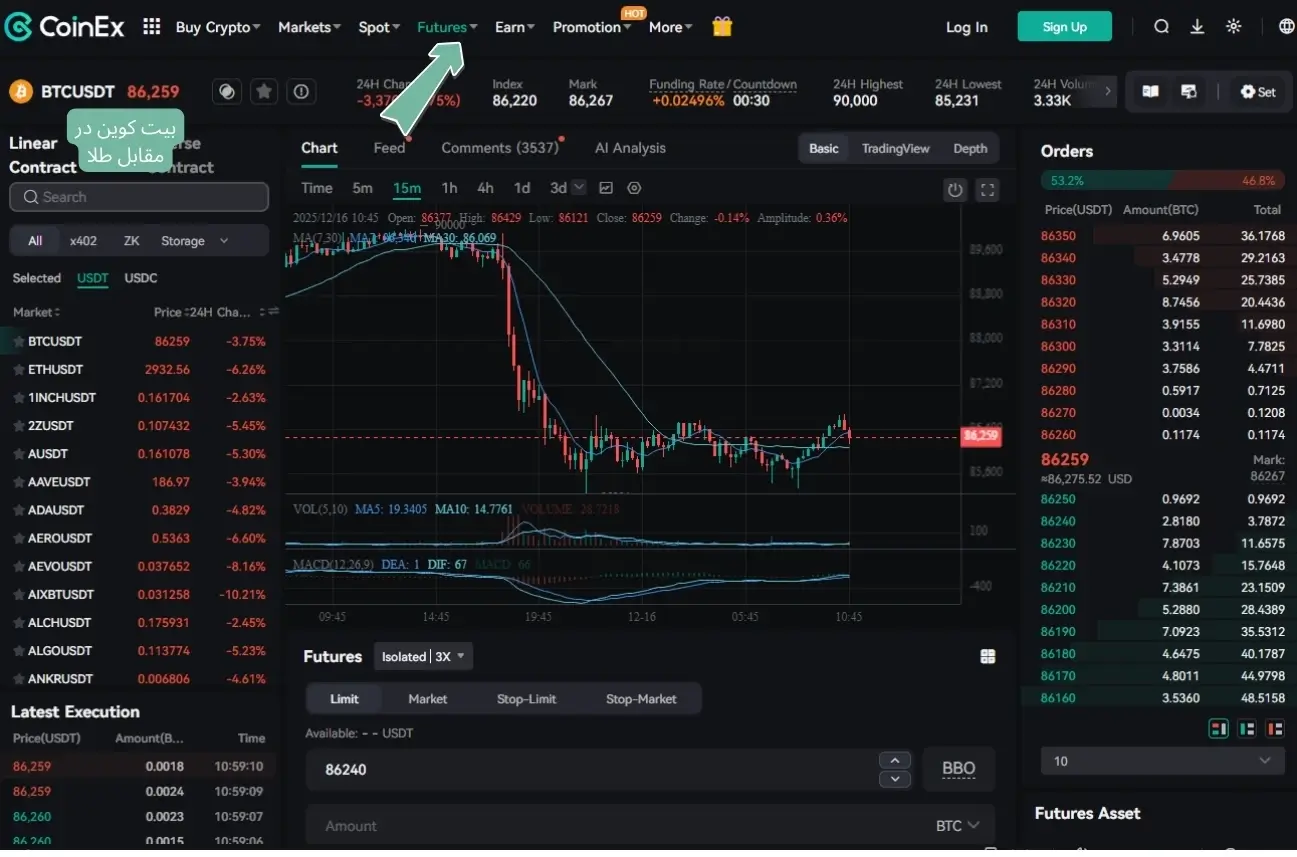The height and width of the screenshot is (857, 1297).
Task: Switch chart mode to Depth
Action: pyautogui.click(x=970, y=149)
